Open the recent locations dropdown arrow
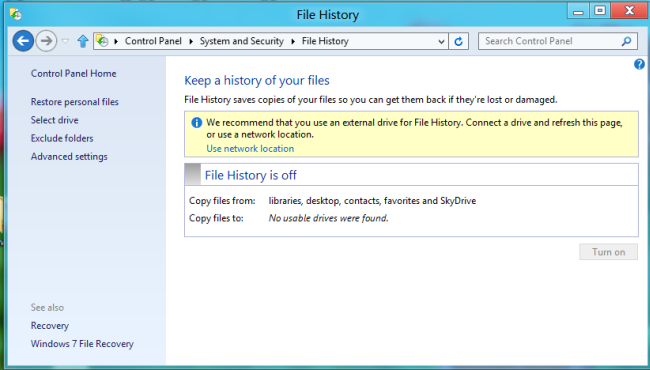This screenshot has height=370, width=650. click(x=65, y=41)
